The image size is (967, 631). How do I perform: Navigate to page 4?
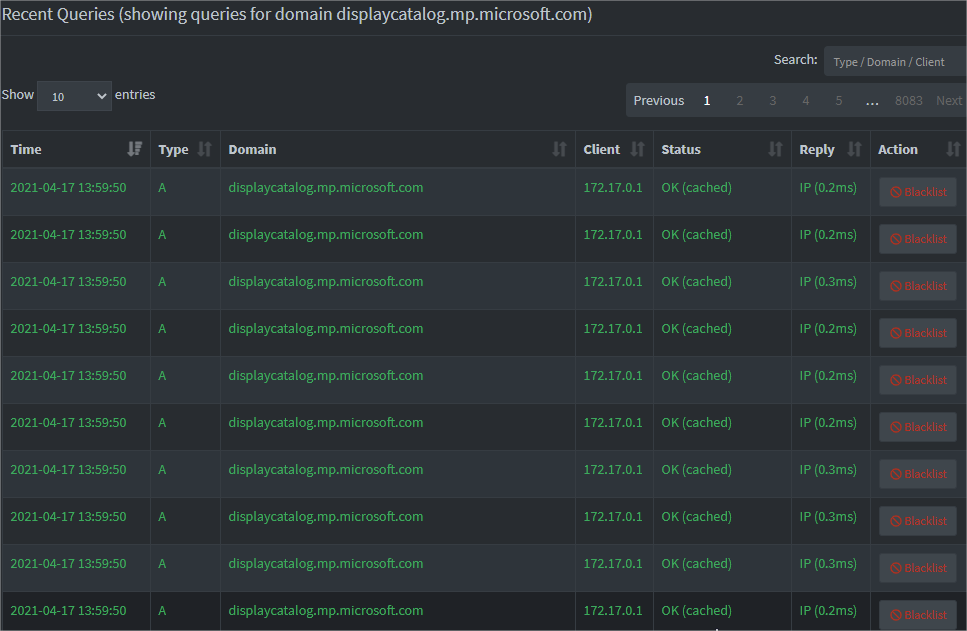(x=805, y=101)
